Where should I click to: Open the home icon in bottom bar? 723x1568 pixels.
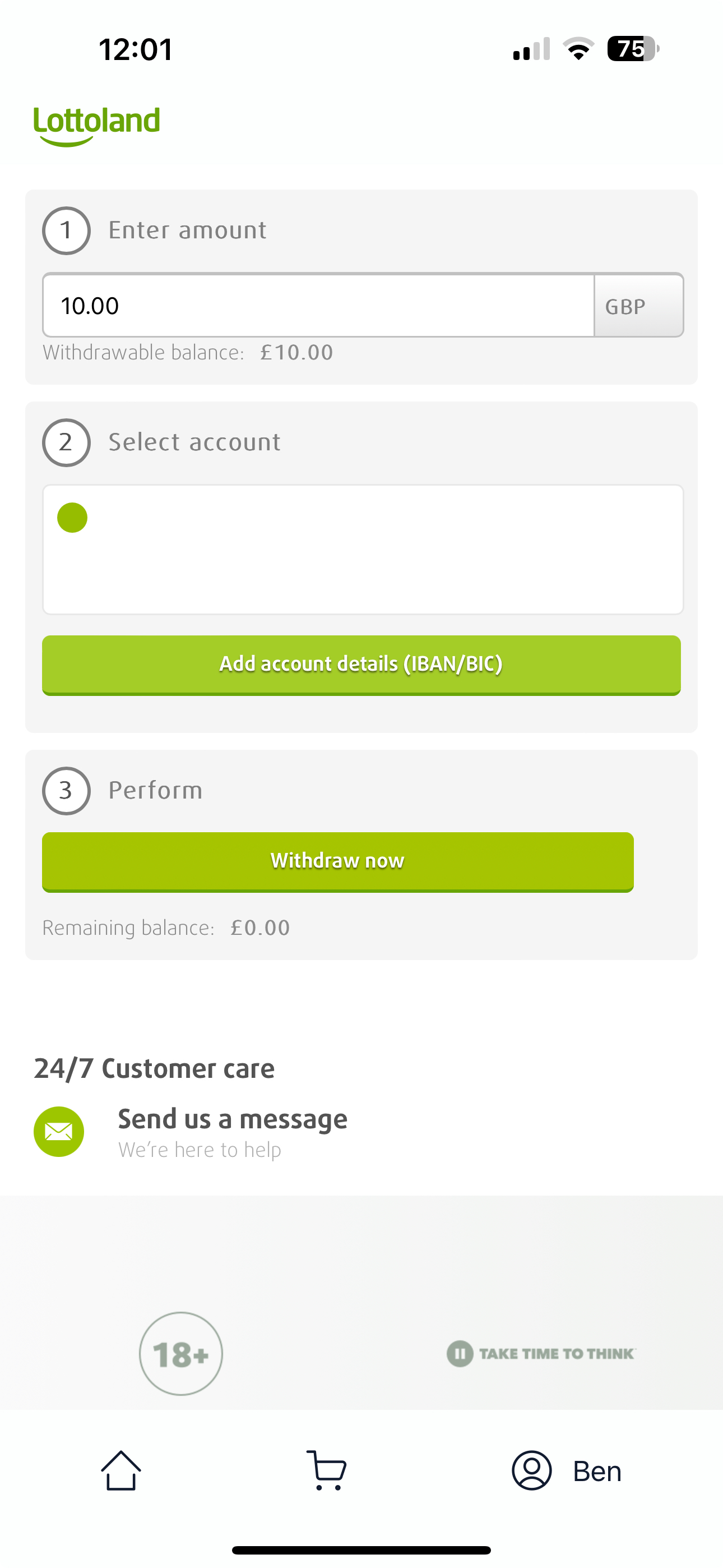[x=121, y=1470]
